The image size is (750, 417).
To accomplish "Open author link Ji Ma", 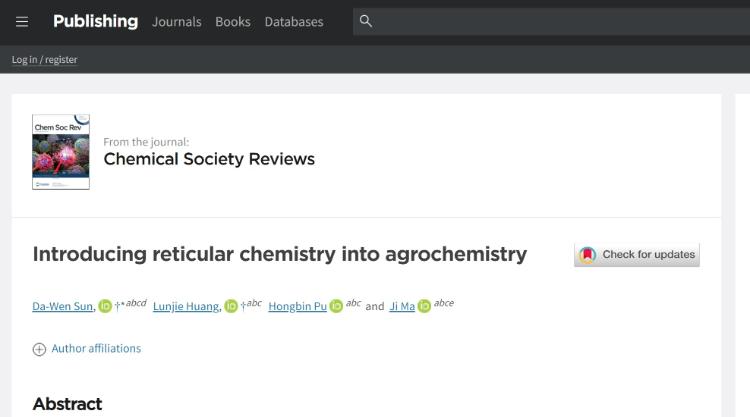I will pos(401,306).
